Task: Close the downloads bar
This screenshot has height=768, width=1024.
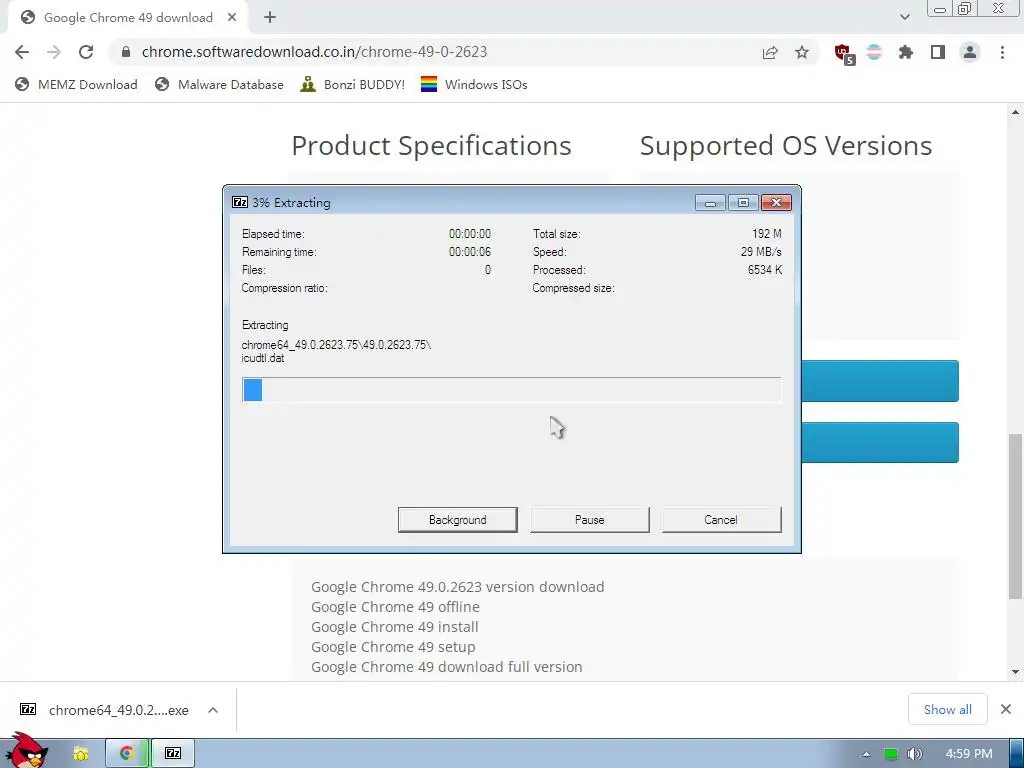Action: coord(1006,709)
